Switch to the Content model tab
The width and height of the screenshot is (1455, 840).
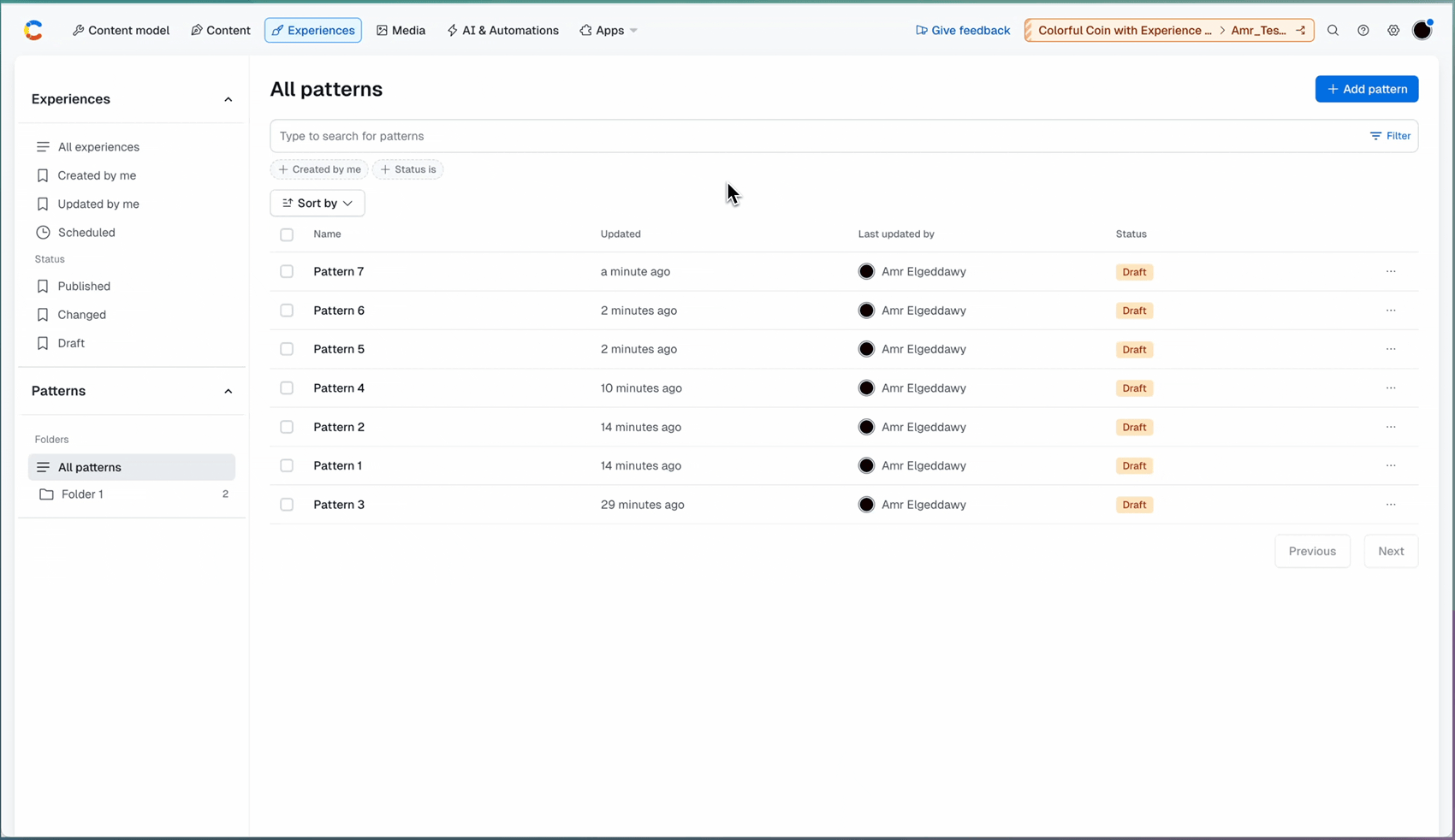coord(121,30)
